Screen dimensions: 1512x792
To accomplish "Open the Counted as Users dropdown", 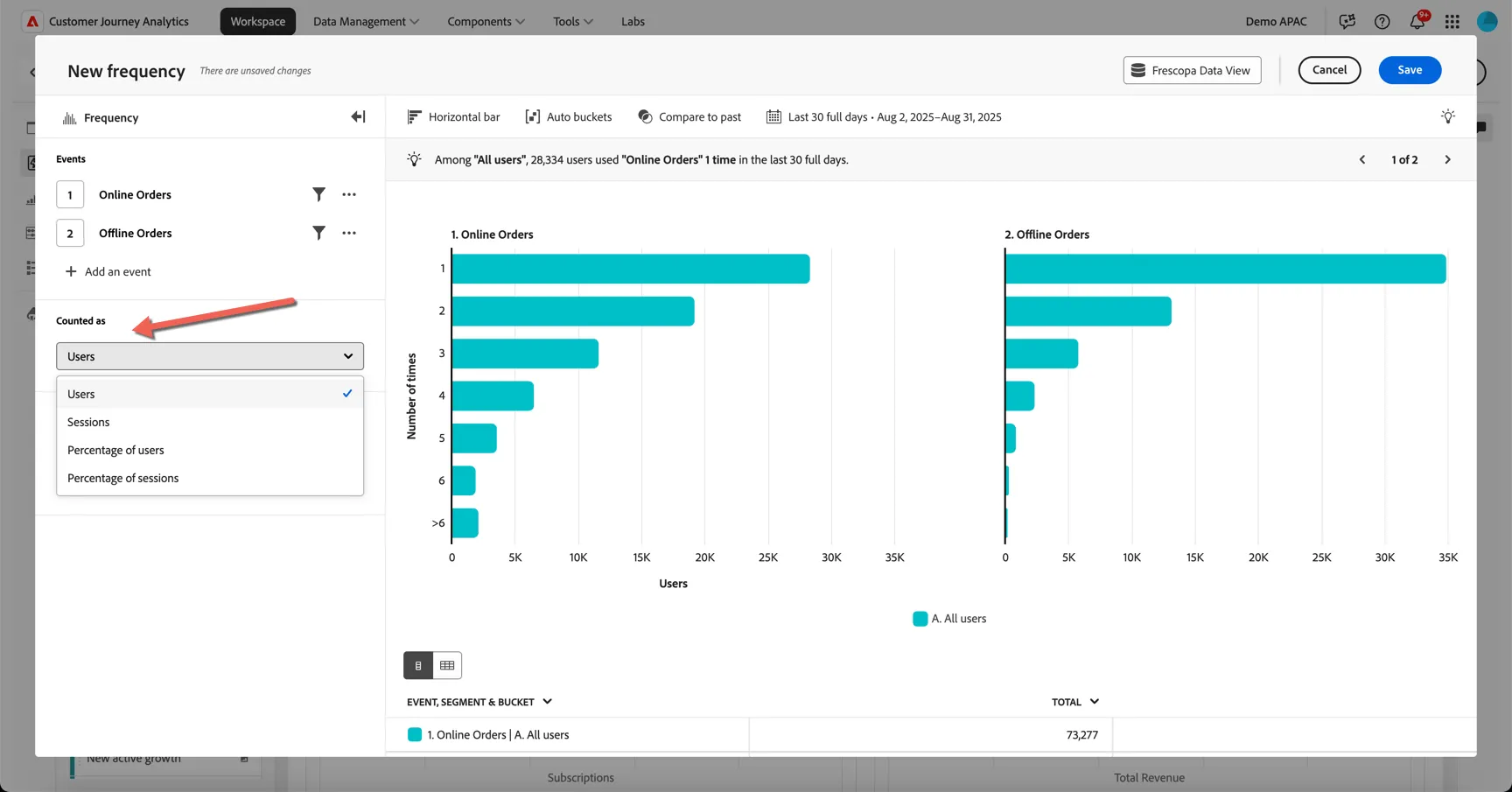I will 210,356.
